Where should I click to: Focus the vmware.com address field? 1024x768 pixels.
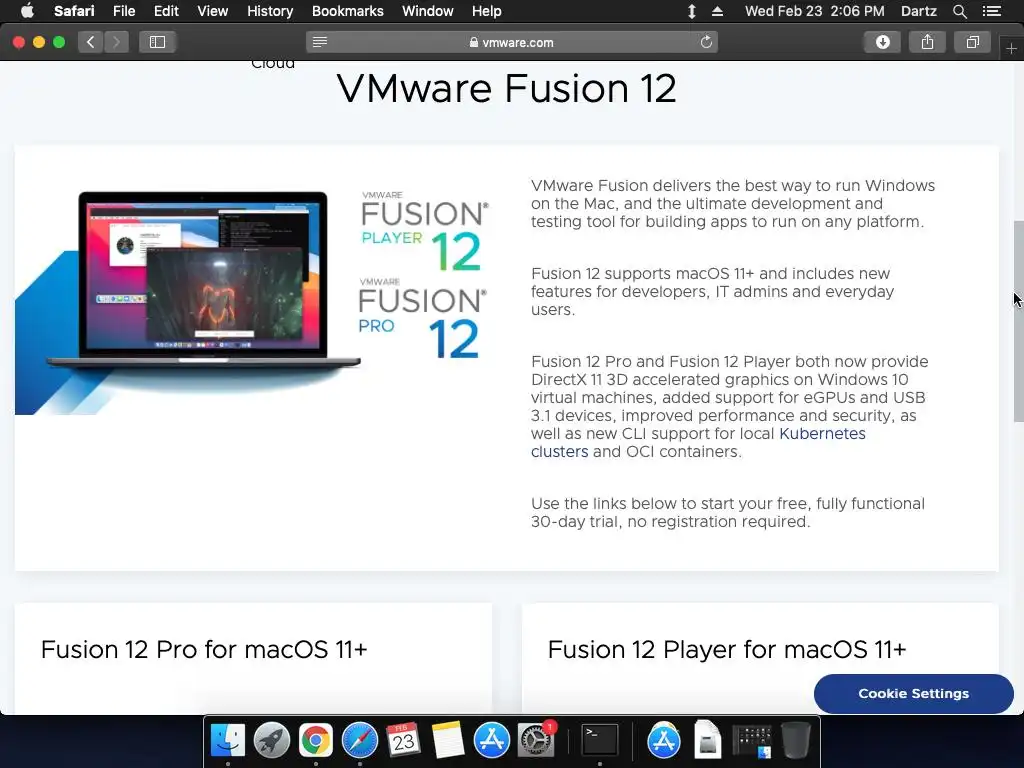[x=512, y=42]
